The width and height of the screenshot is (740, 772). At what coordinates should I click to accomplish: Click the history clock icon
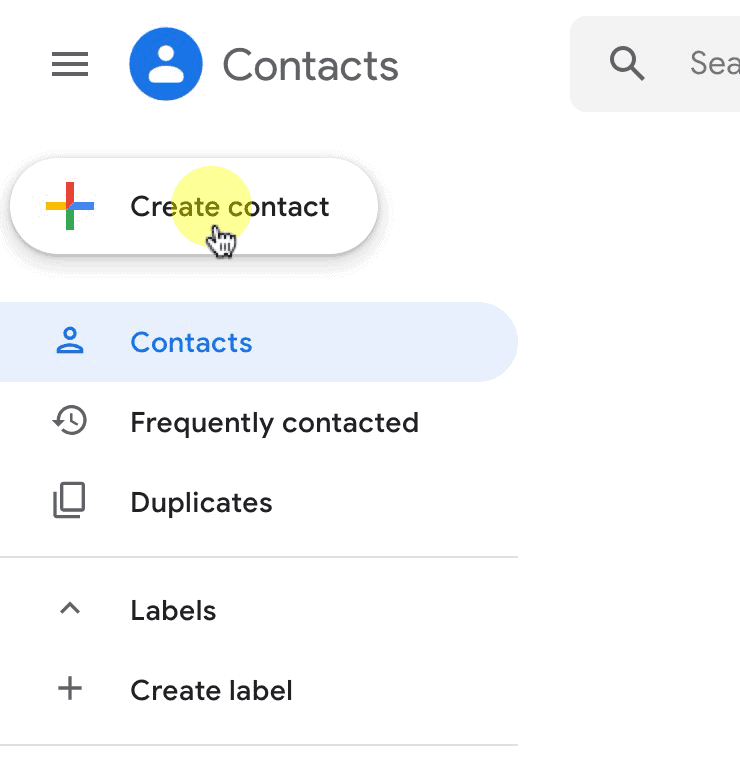tap(70, 421)
